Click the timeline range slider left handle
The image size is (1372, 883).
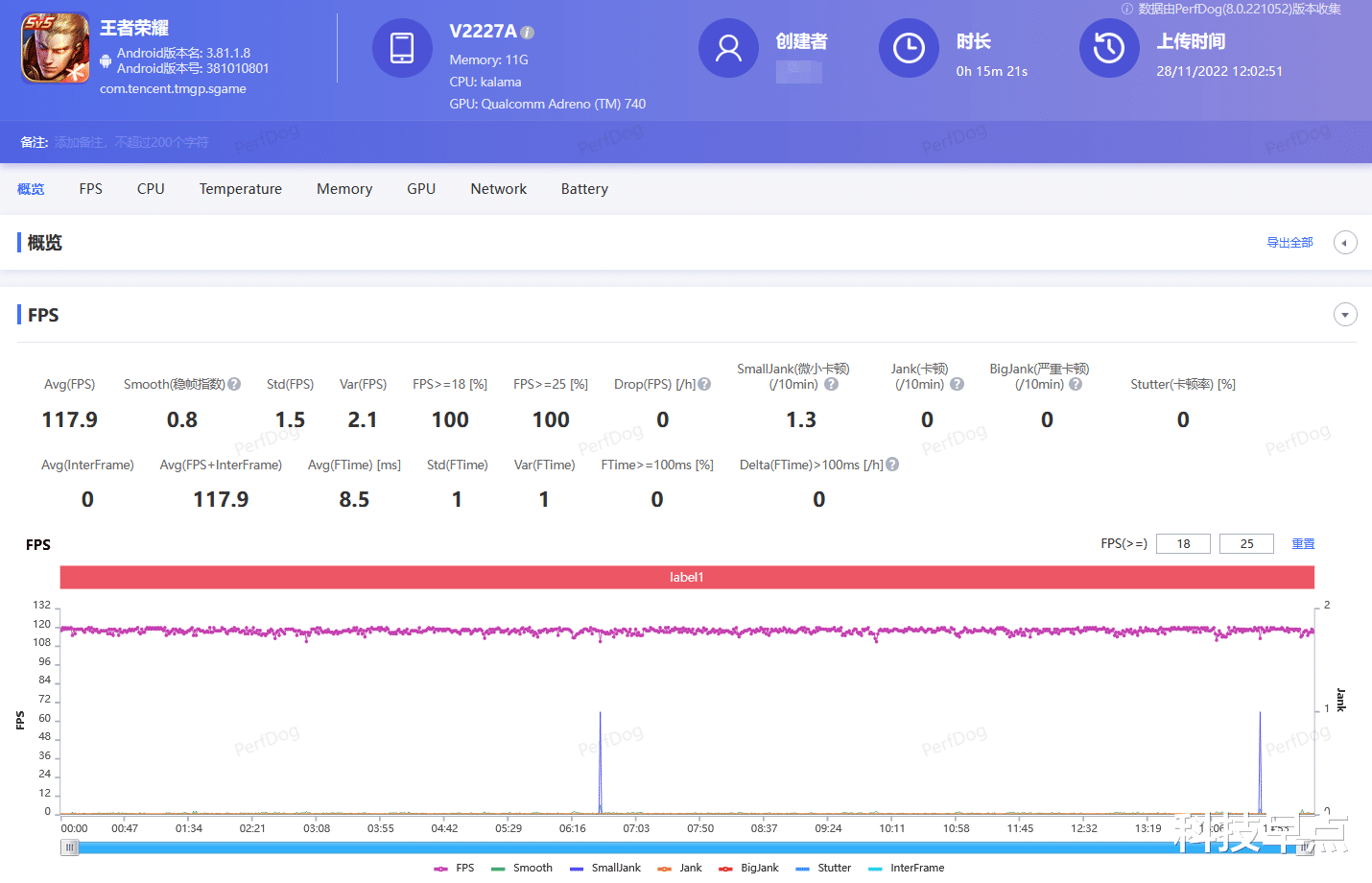70,847
